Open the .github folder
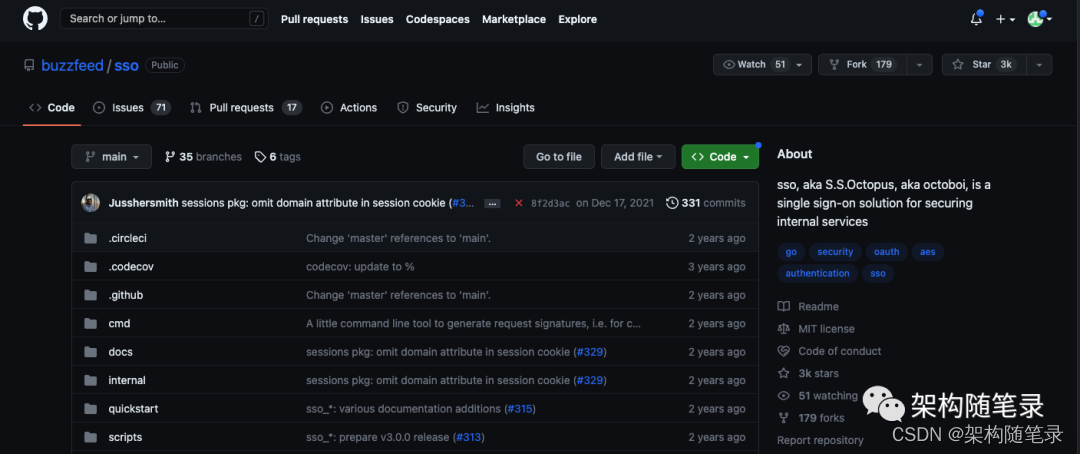The image size is (1080, 454). 125,295
